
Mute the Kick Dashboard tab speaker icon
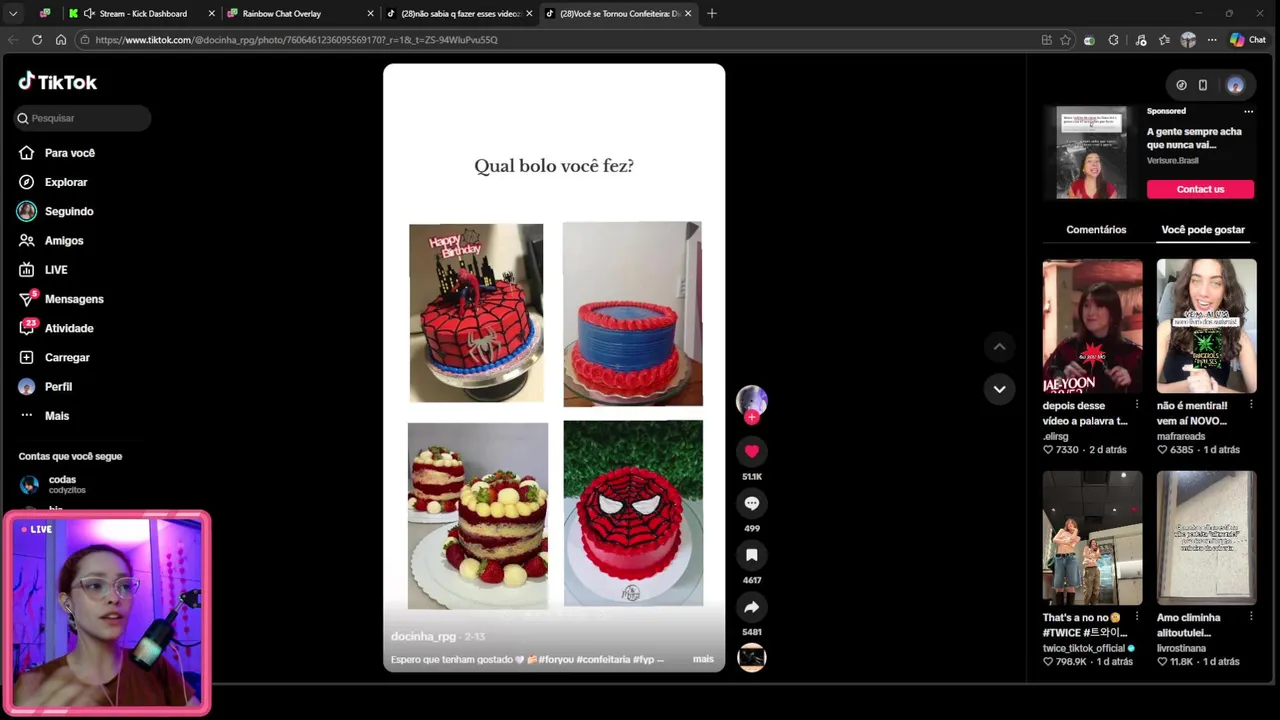pos(89,14)
